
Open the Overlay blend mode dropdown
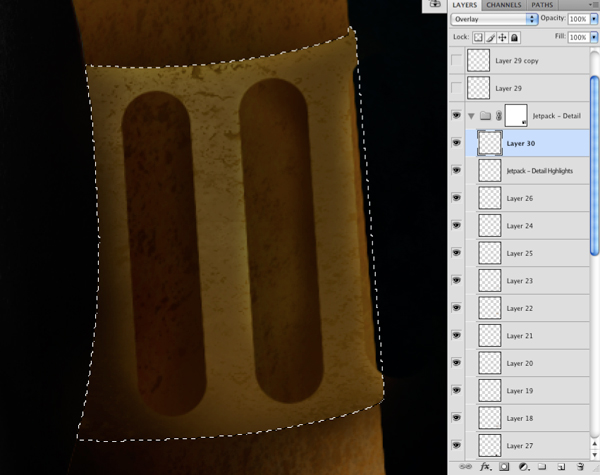494,19
